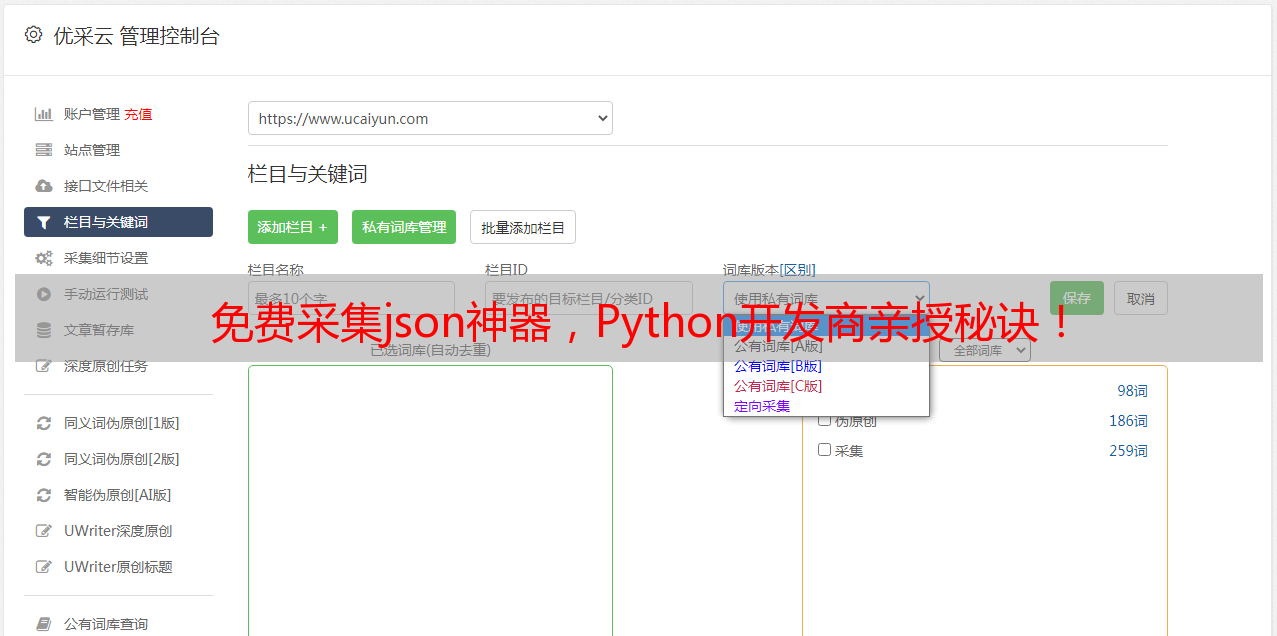Click refresh icon of 智能伪原创[AI版]
The height and width of the screenshot is (636, 1277).
coord(44,495)
